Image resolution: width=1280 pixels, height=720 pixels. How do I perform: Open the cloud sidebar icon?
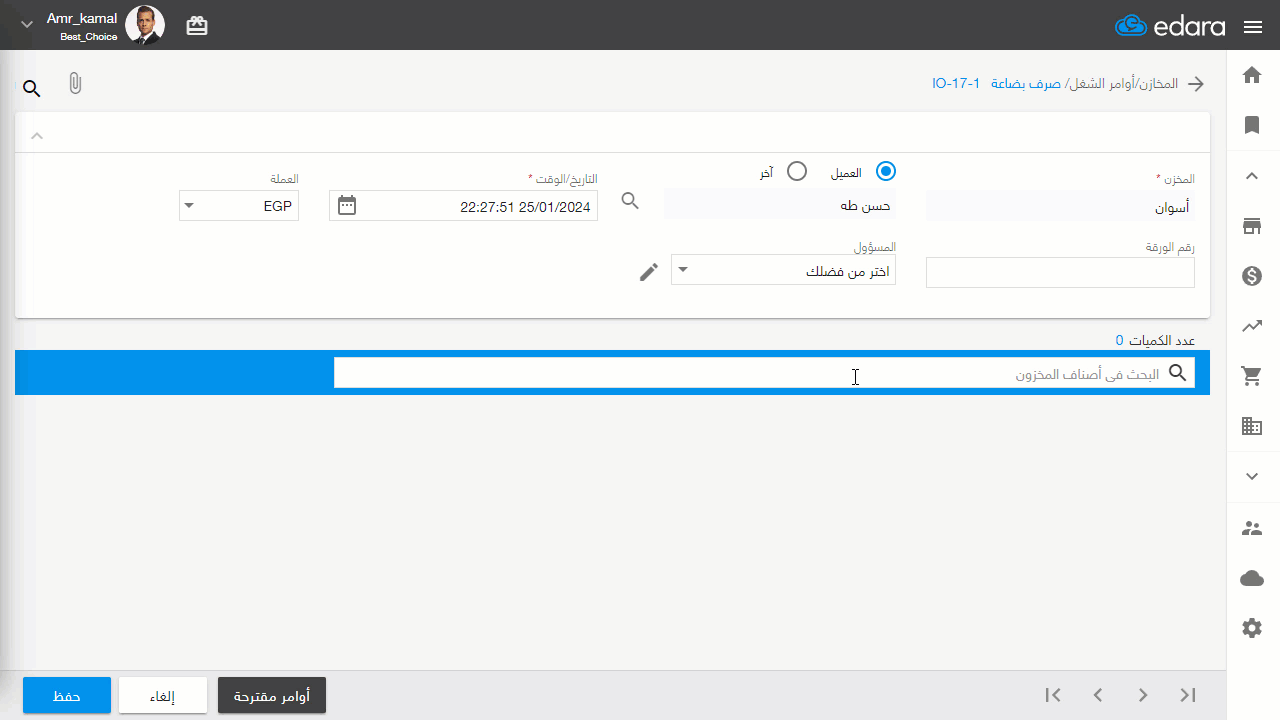[1252, 578]
